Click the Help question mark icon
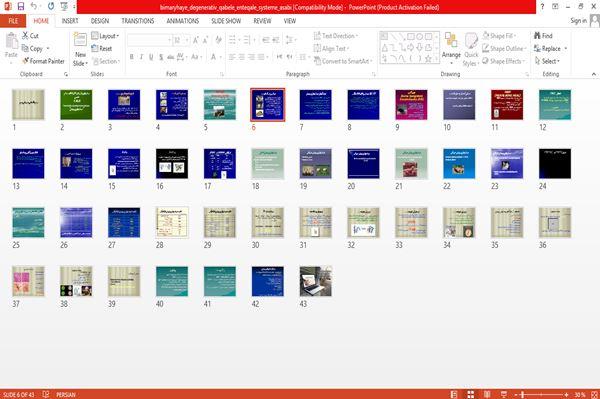Viewport: 600px width, 399px height. (x=542, y=7)
